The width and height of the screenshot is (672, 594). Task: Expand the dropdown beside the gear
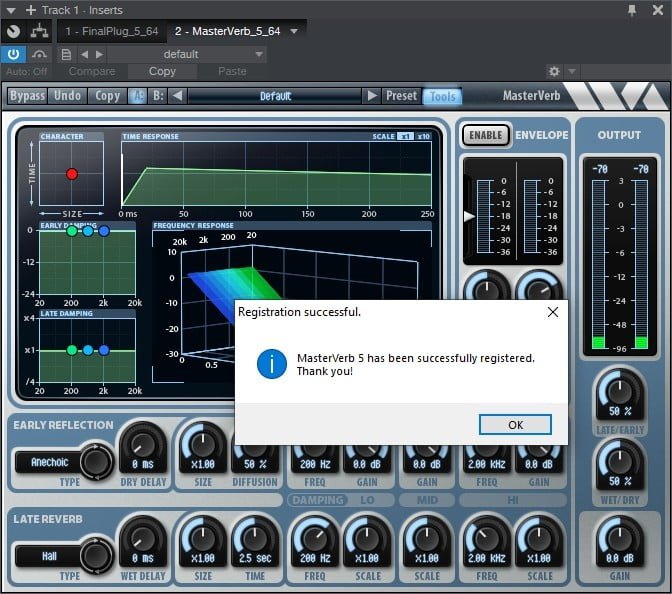pyautogui.click(x=572, y=71)
